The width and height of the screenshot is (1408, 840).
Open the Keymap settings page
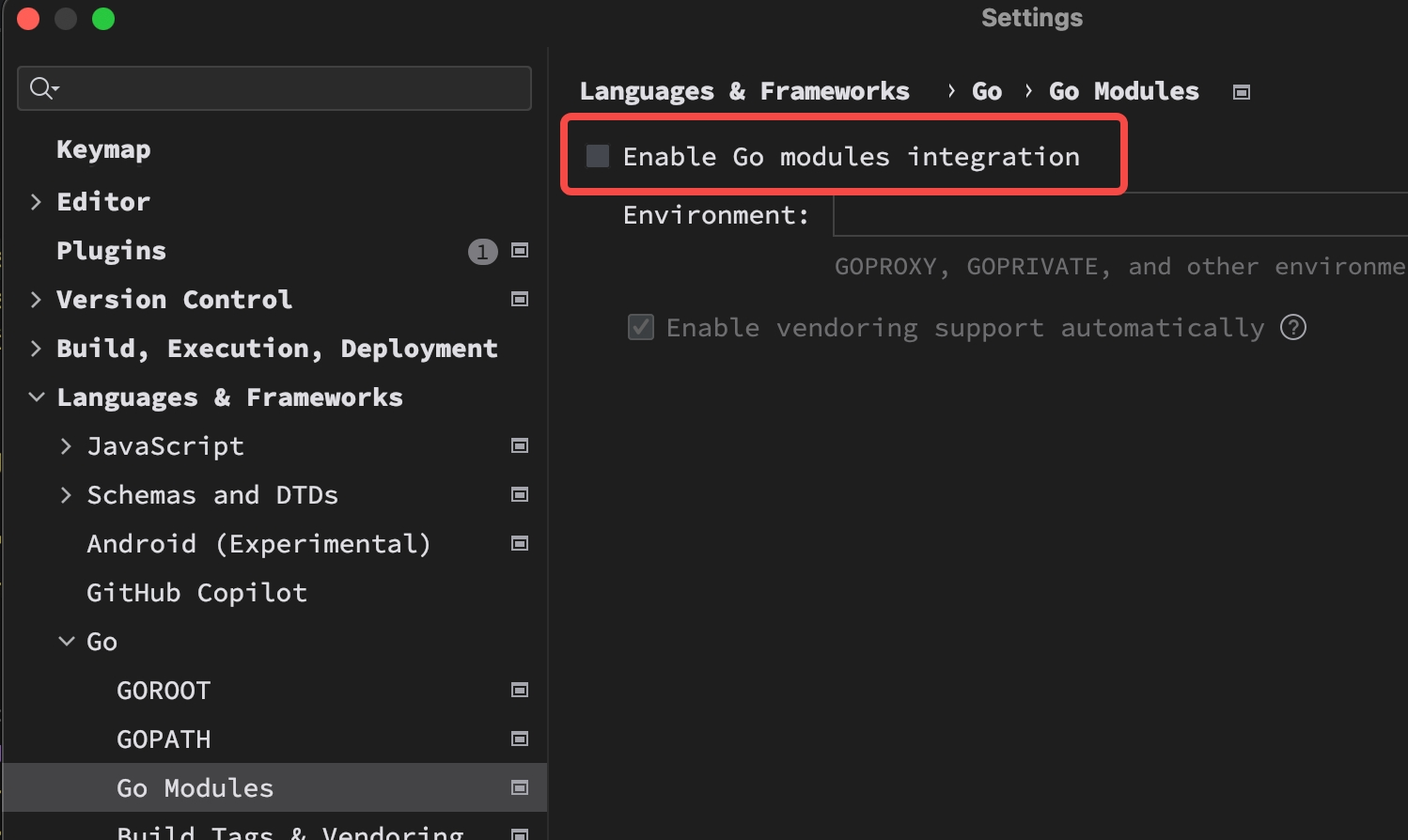point(103,148)
